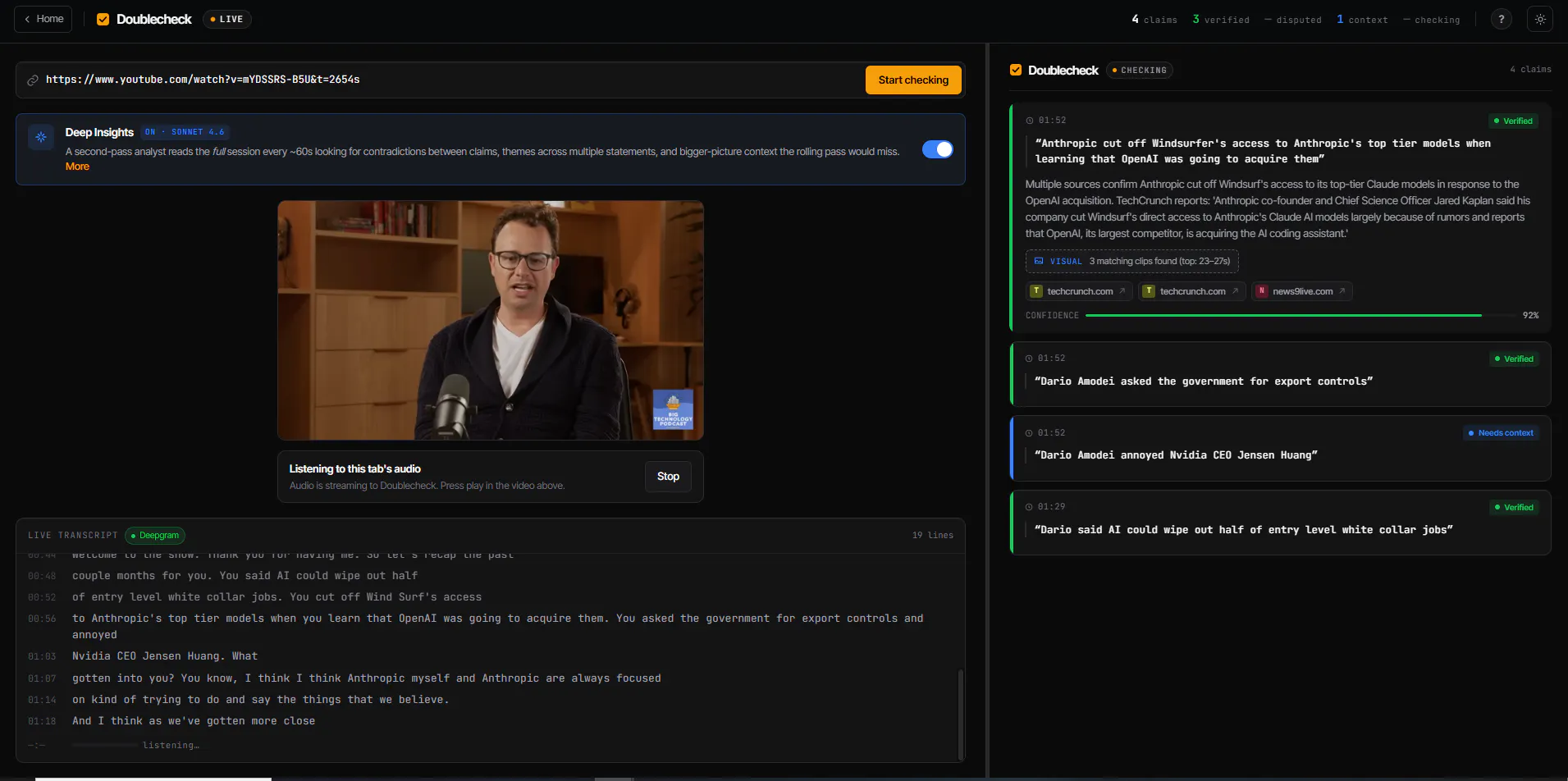Click the 00:48 transcript timestamp
Viewport: 1568px width, 781px height.
[x=42, y=577]
